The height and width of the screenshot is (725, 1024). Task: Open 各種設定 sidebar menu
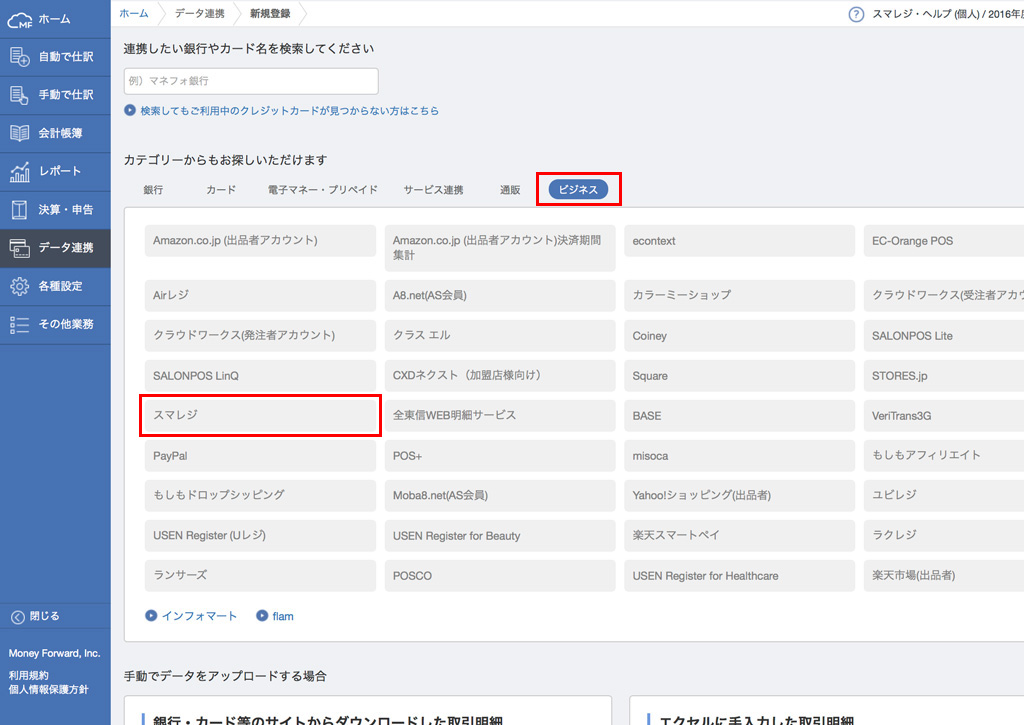56,286
